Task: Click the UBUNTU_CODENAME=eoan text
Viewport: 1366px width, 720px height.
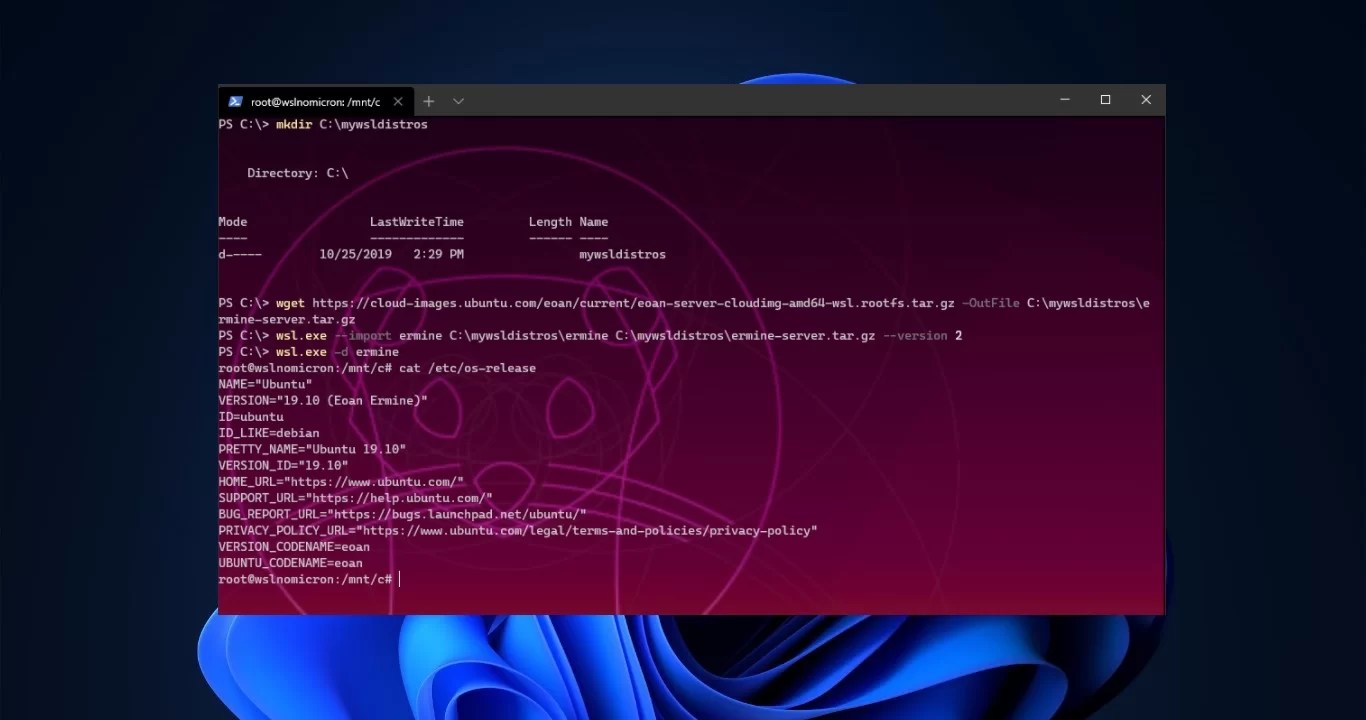Action: click(x=290, y=563)
